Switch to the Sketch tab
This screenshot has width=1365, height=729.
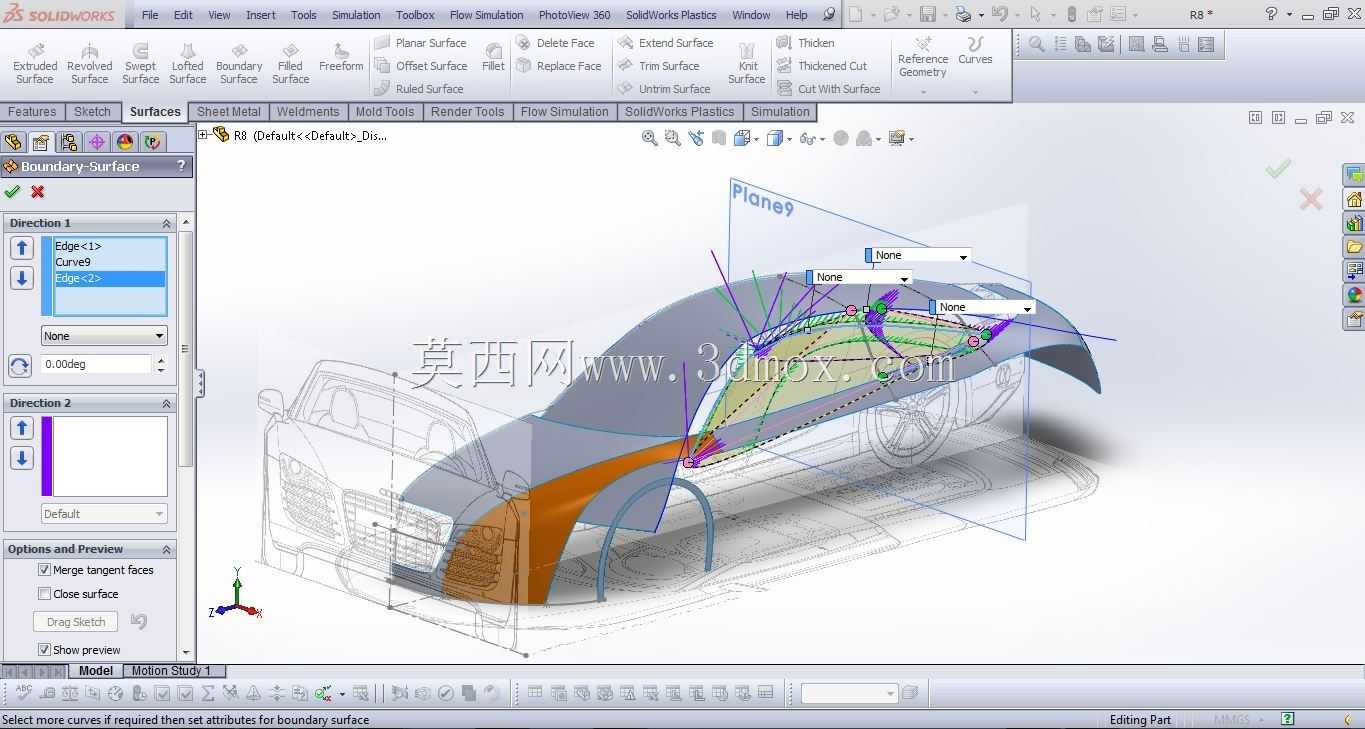click(92, 112)
